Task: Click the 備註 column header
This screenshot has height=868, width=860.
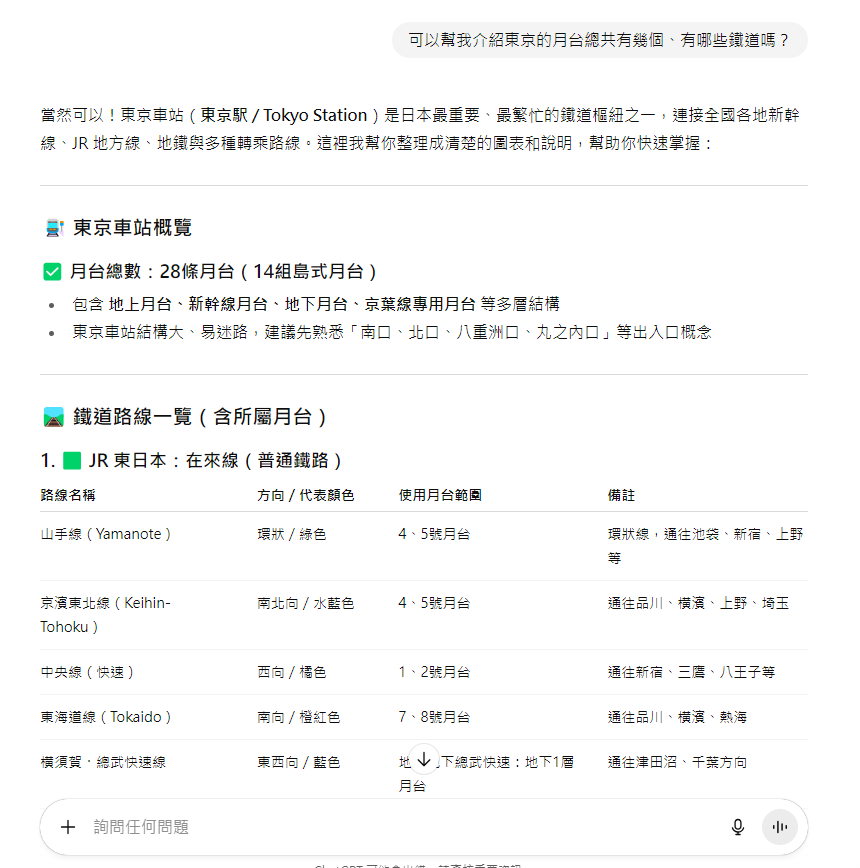Action: (621, 495)
